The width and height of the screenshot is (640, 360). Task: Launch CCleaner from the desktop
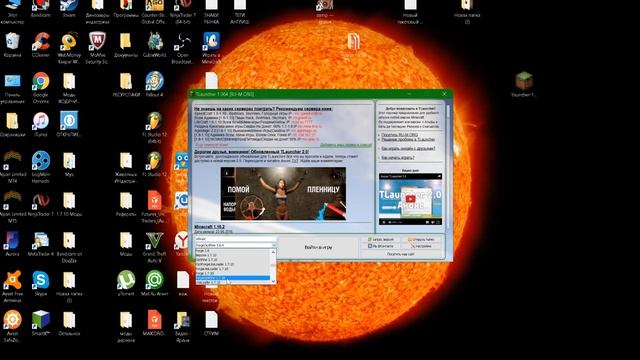pos(40,45)
